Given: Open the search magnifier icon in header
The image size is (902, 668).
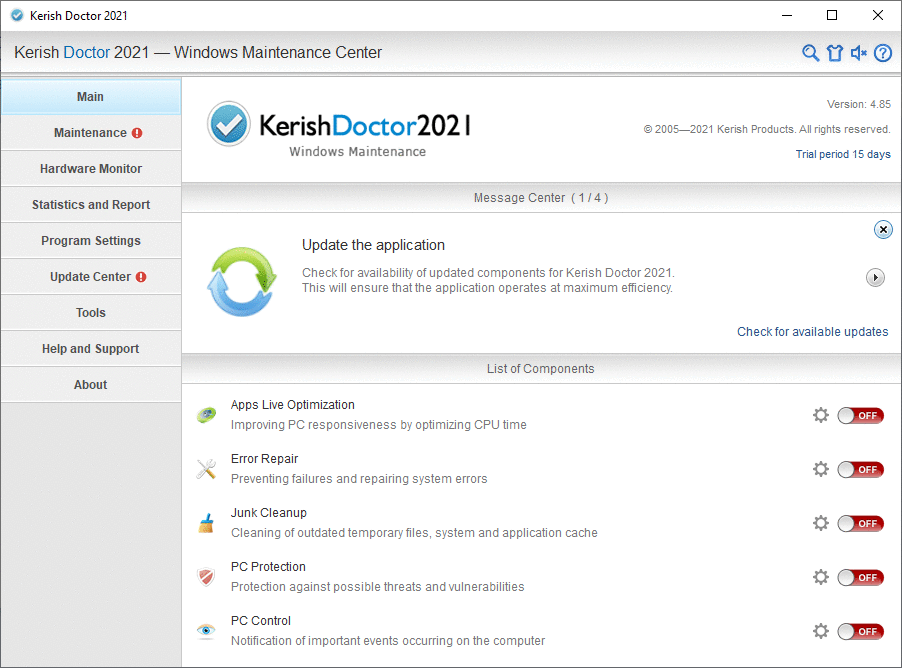Looking at the screenshot, I should click(x=811, y=53).
